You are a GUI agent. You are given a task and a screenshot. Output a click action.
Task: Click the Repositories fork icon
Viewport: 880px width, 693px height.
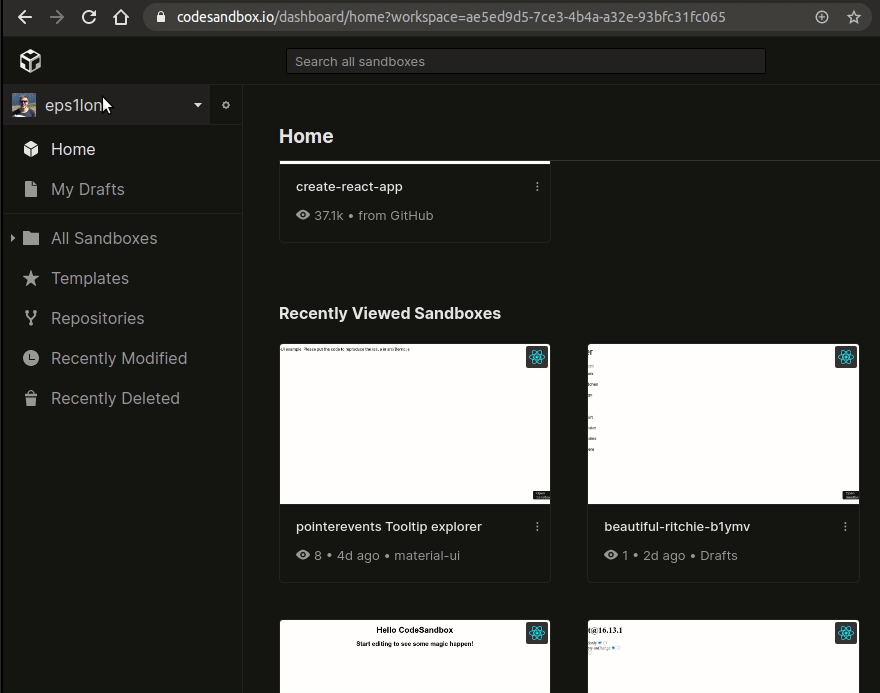(x=31, y=318)
